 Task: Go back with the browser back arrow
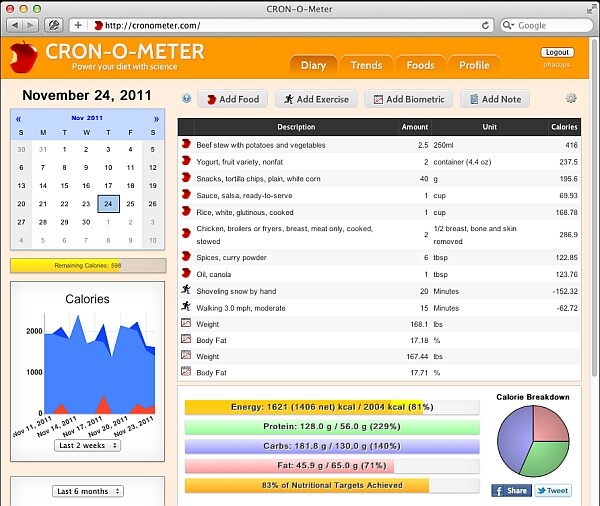(x=15, y=26)
